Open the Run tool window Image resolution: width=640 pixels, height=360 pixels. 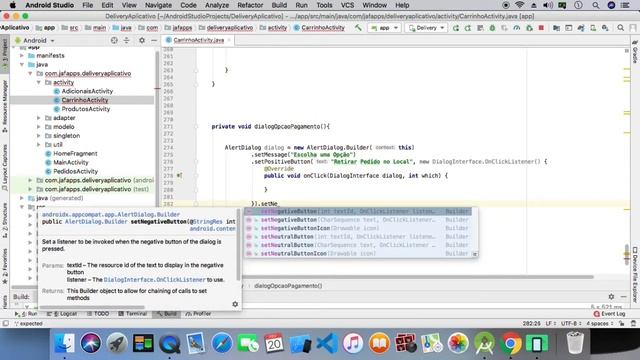(x=26, y=314)
